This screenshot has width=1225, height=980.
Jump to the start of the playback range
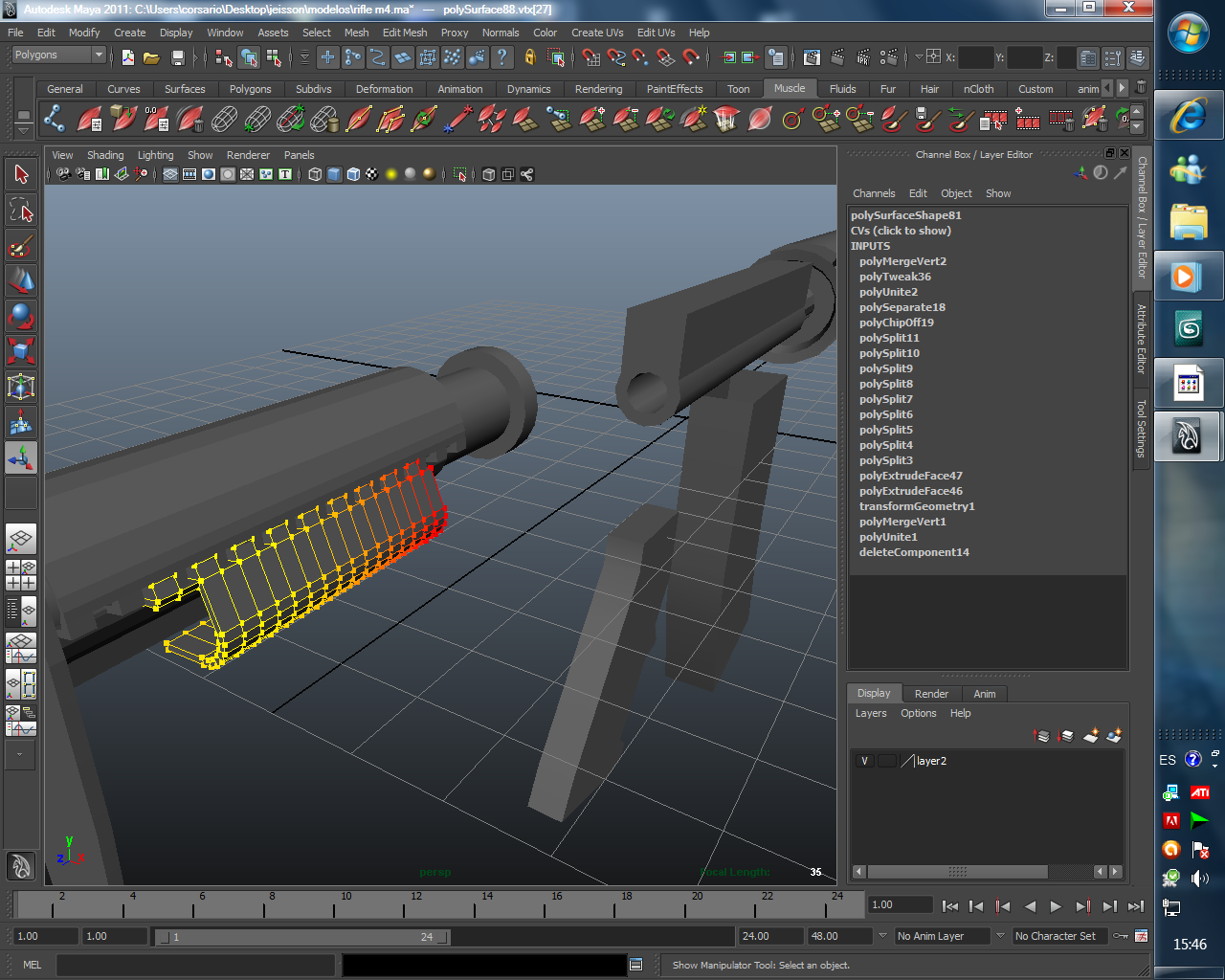950,906
